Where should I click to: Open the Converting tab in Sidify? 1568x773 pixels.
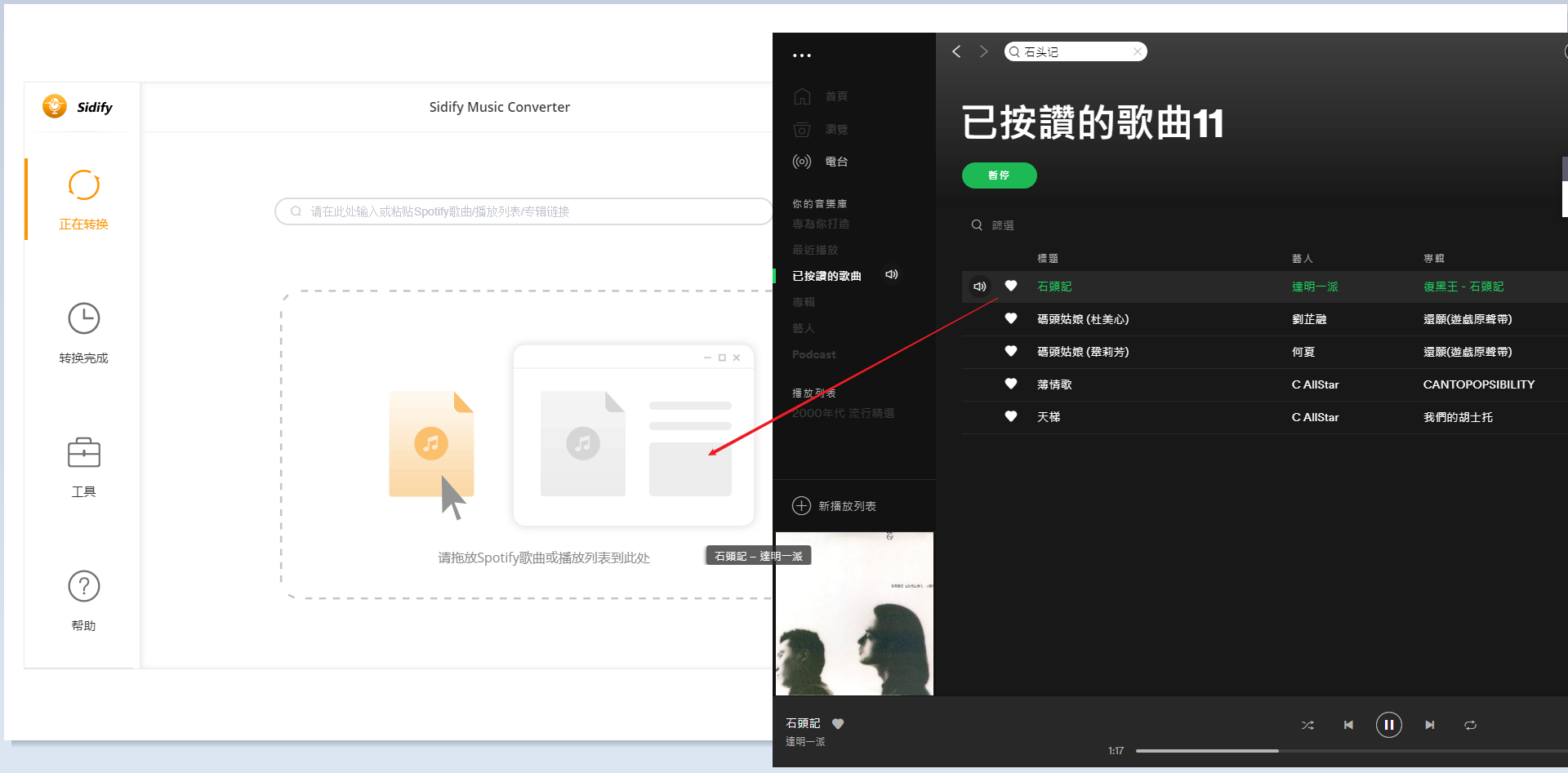pos(83,200)
